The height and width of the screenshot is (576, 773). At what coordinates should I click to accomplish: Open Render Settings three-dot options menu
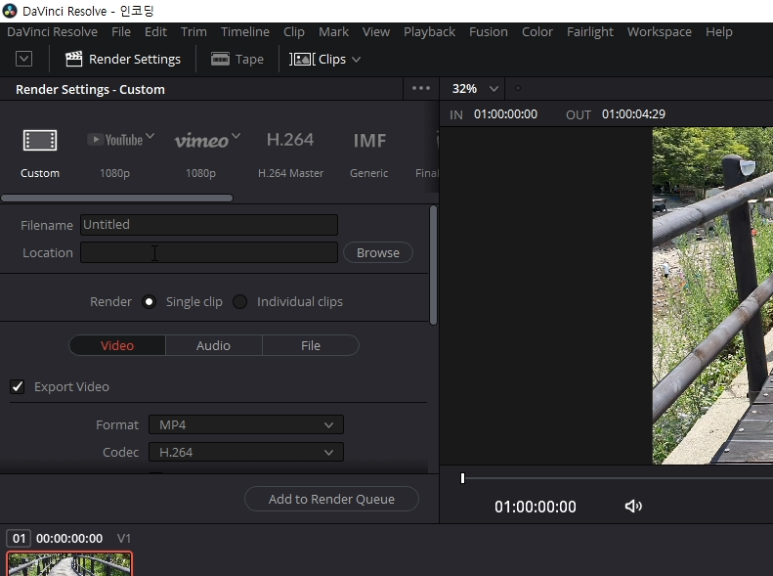click(x=421, y=88)
